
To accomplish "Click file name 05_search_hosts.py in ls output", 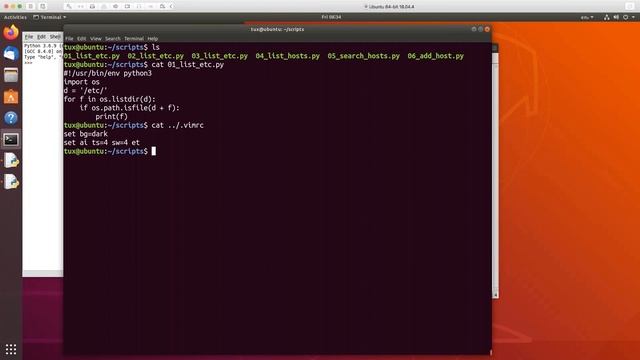I will point(364,56).
